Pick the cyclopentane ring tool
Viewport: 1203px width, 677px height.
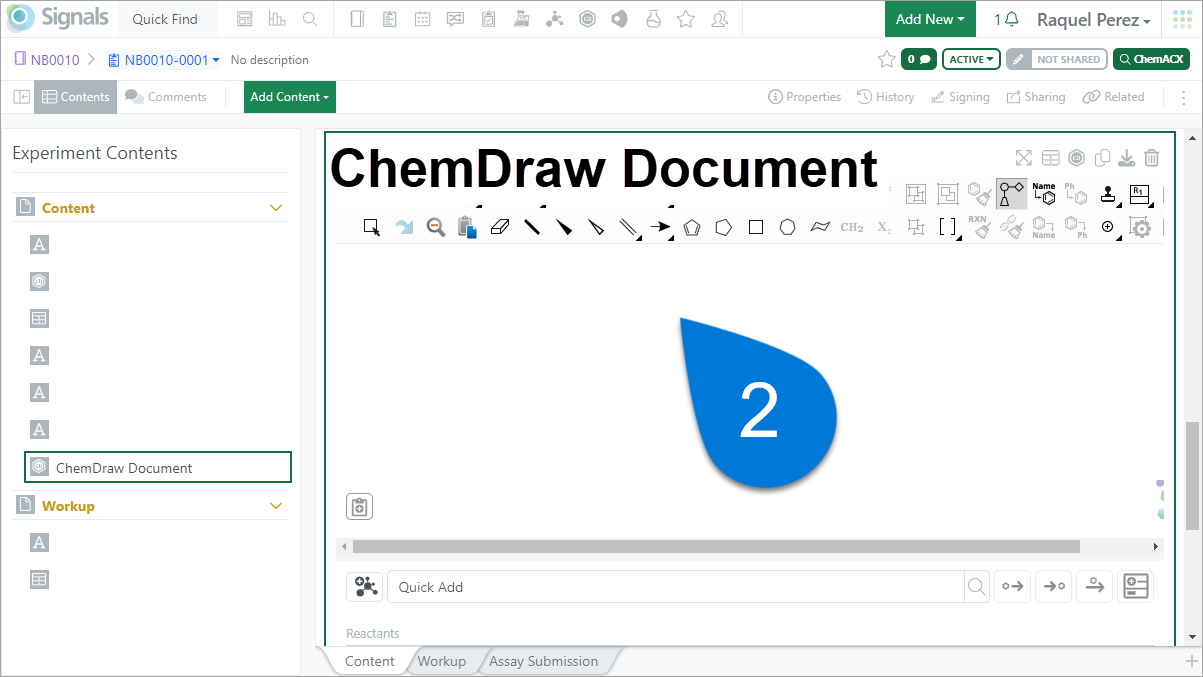click(723, 227)
